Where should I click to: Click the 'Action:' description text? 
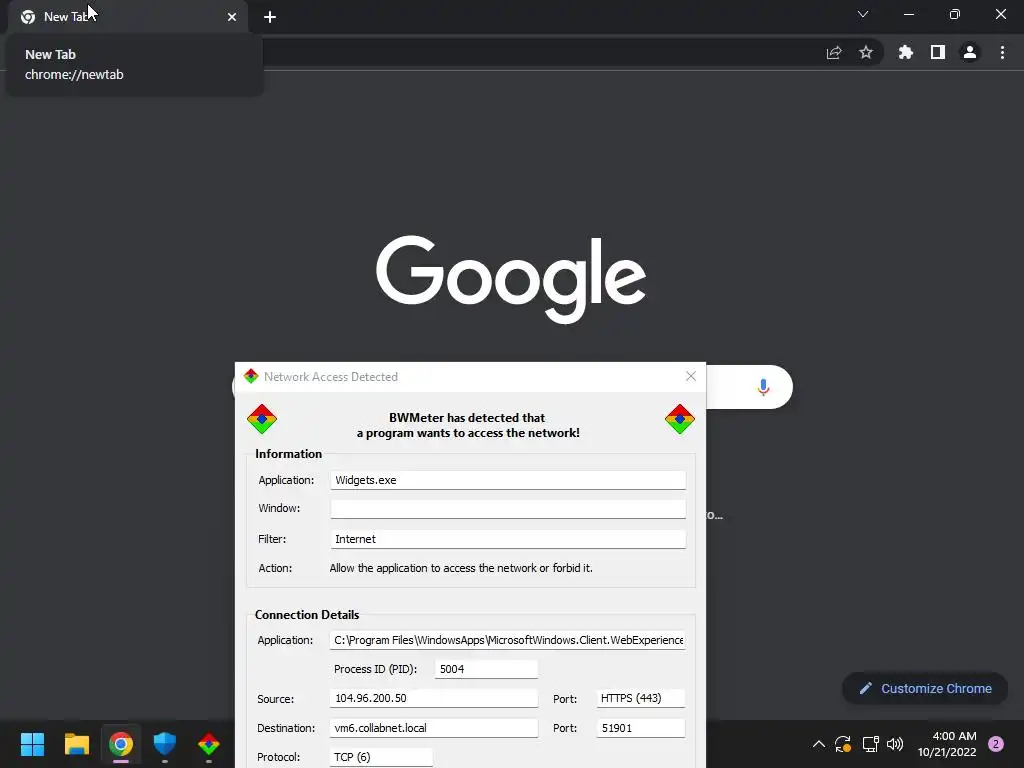pyautogui.click(x=461, y=568)
